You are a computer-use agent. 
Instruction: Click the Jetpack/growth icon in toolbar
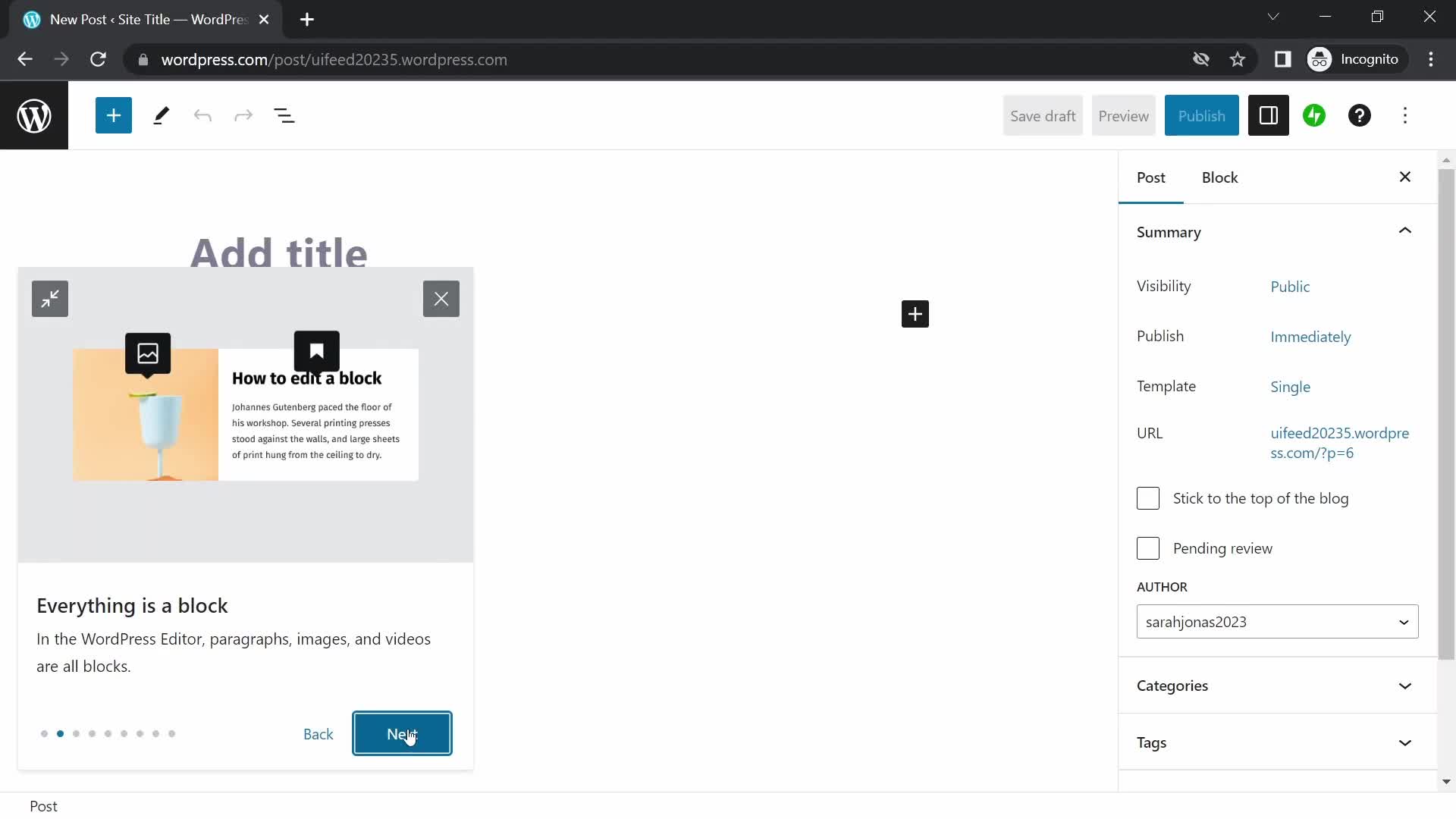point(1314,116)
